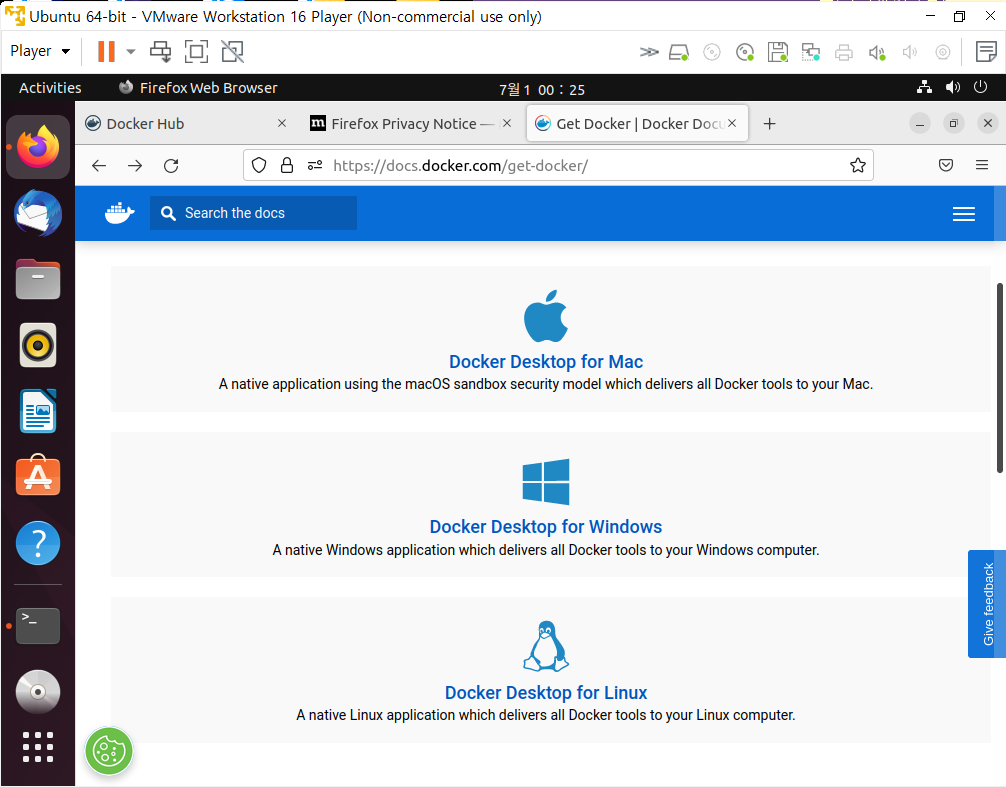
Task: Go forward in Firefox
Action: (135, 166)
